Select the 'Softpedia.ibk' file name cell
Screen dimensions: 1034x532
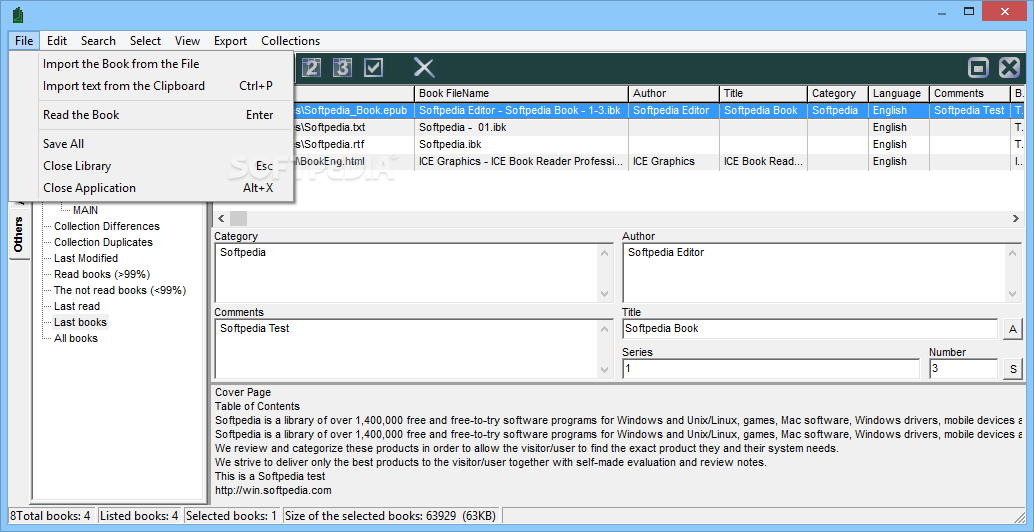pos(521,144)
